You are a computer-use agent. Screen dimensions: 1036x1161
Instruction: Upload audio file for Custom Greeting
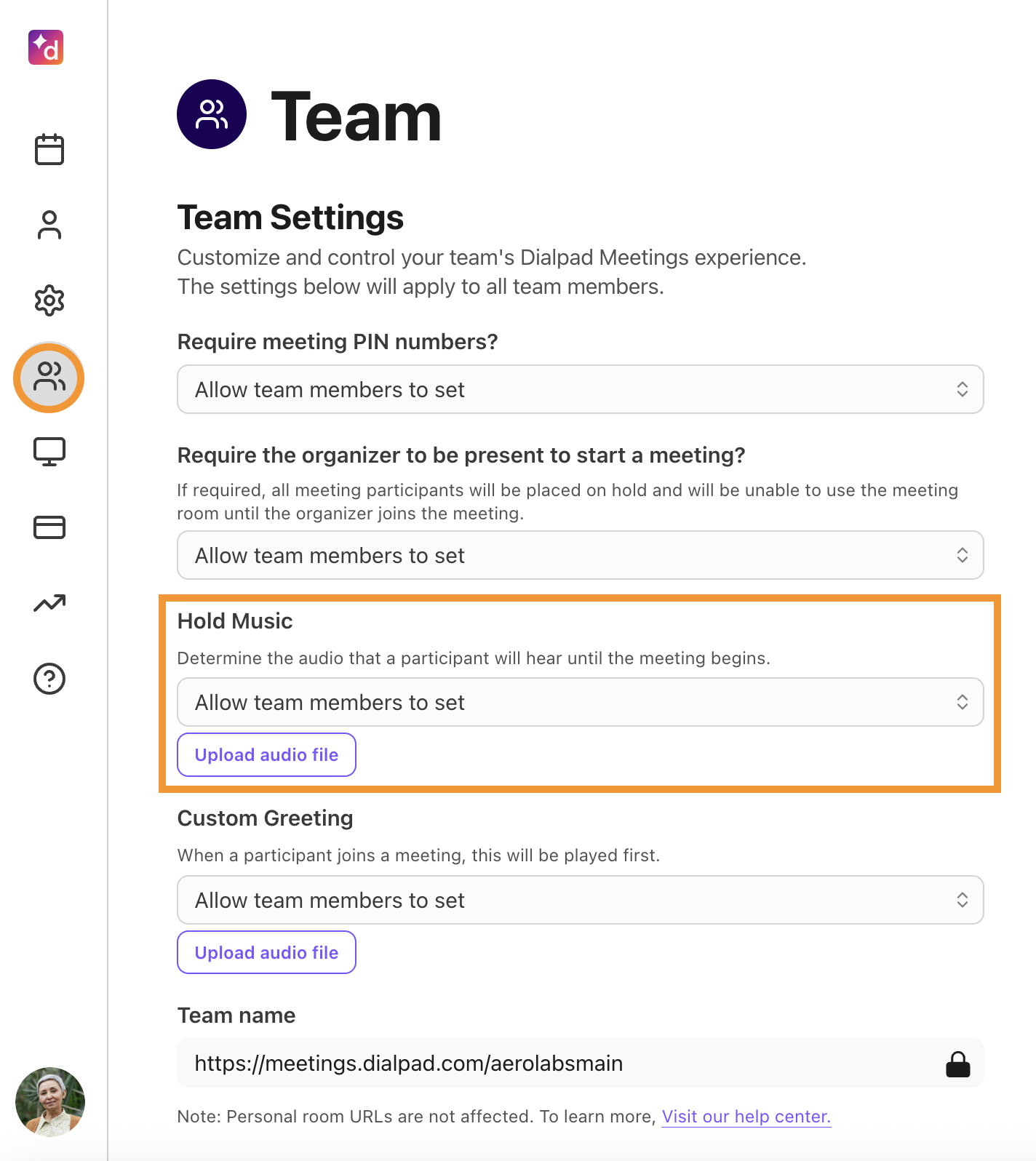click(x=266, y=952)
